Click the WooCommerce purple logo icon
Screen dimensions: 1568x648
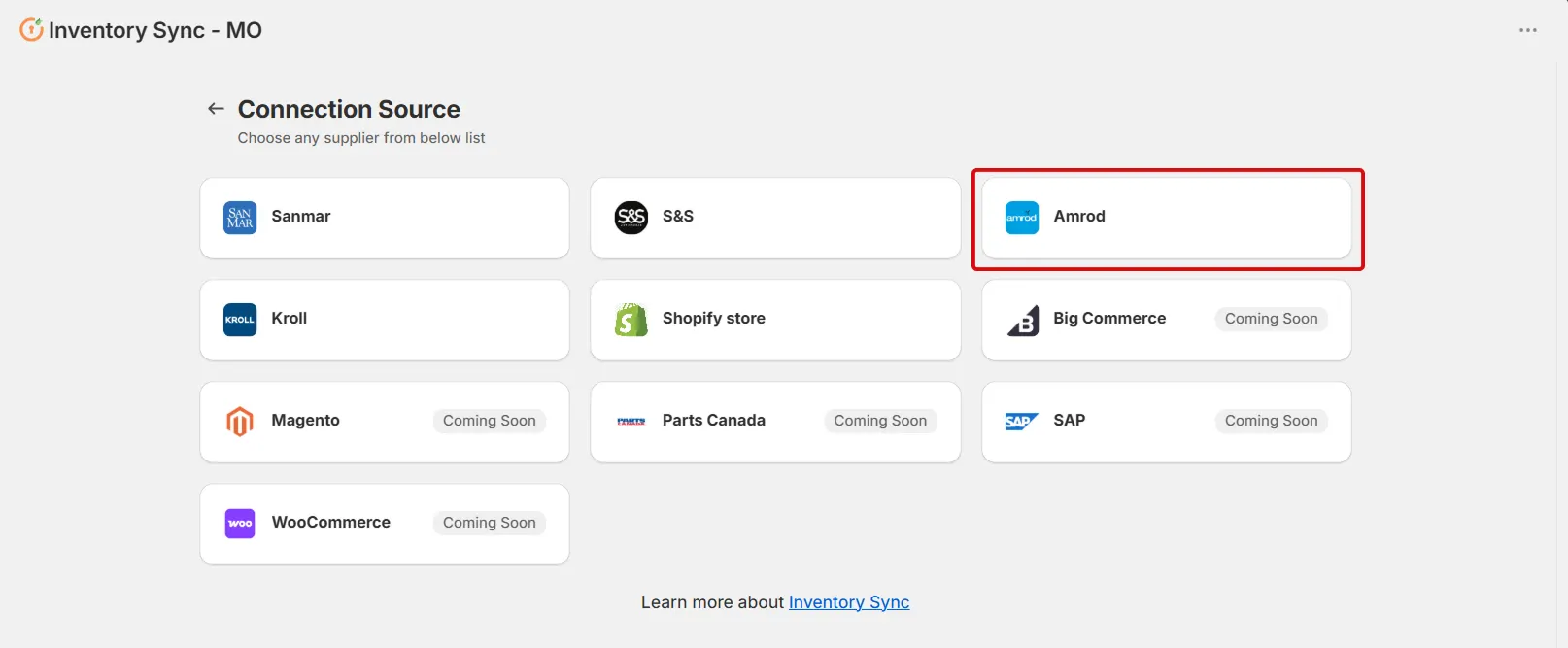(x=240, y=523)
